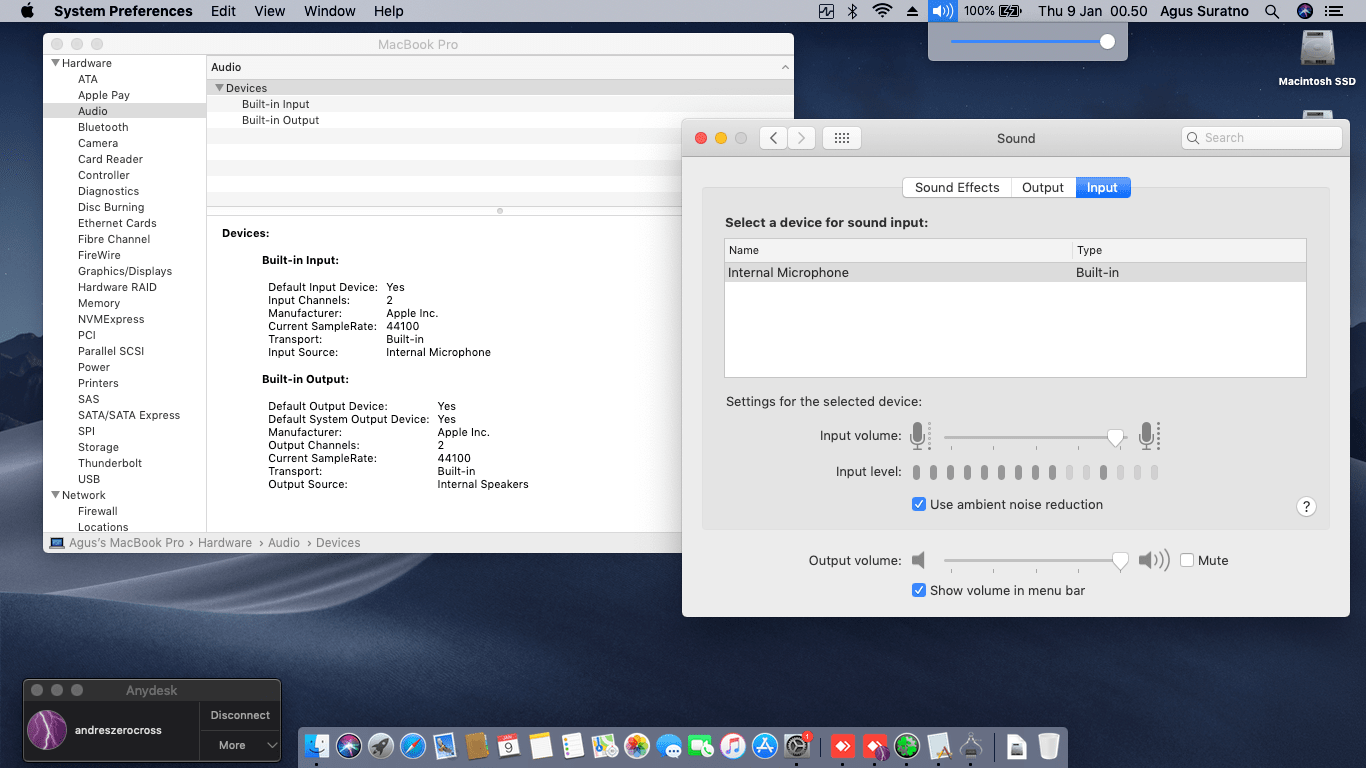Click the Input volume slider

coord(1034,437)
